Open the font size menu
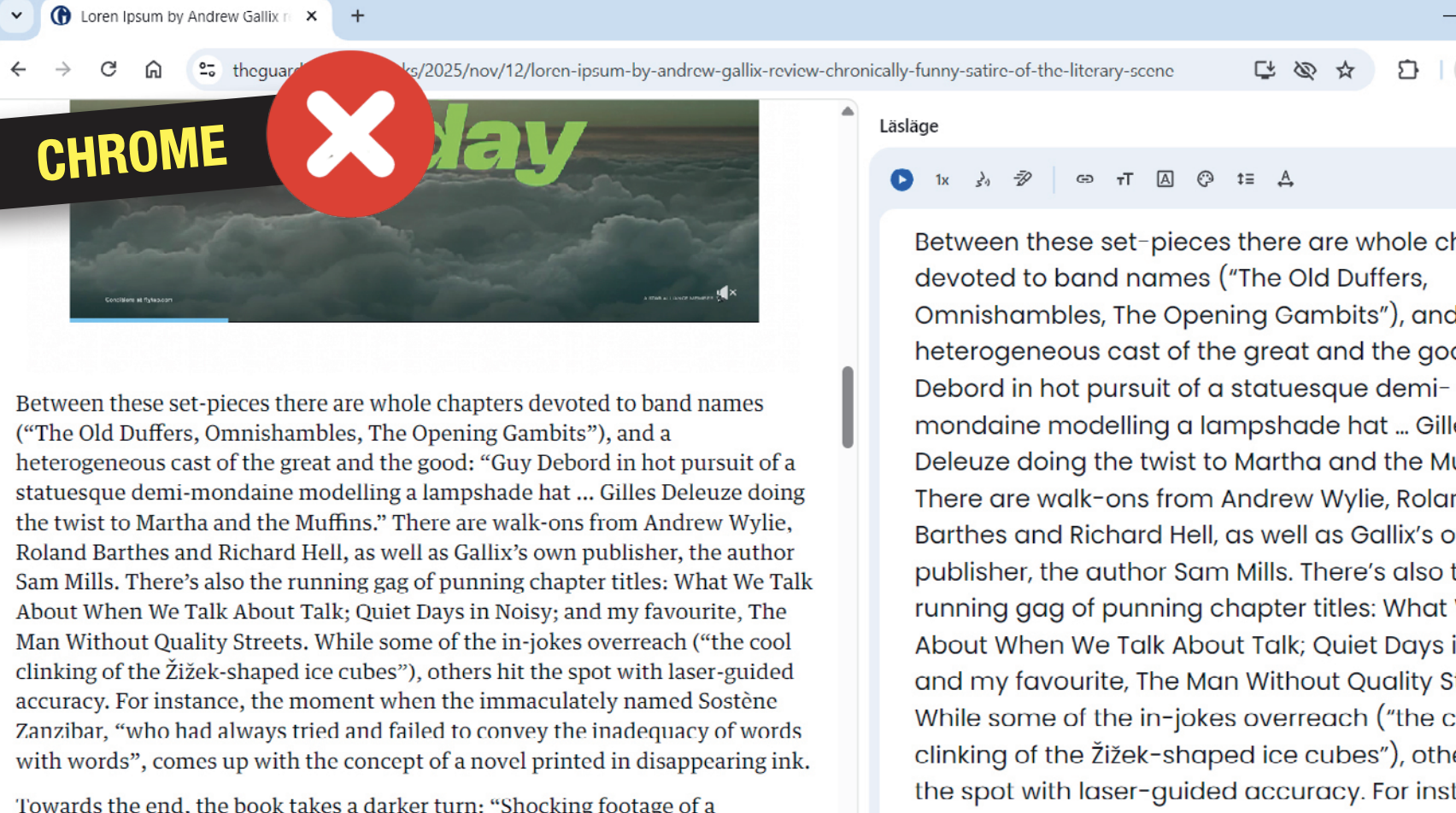Image resolution: width=1456 pixels, height=813 pixels. click(1124, 179)
